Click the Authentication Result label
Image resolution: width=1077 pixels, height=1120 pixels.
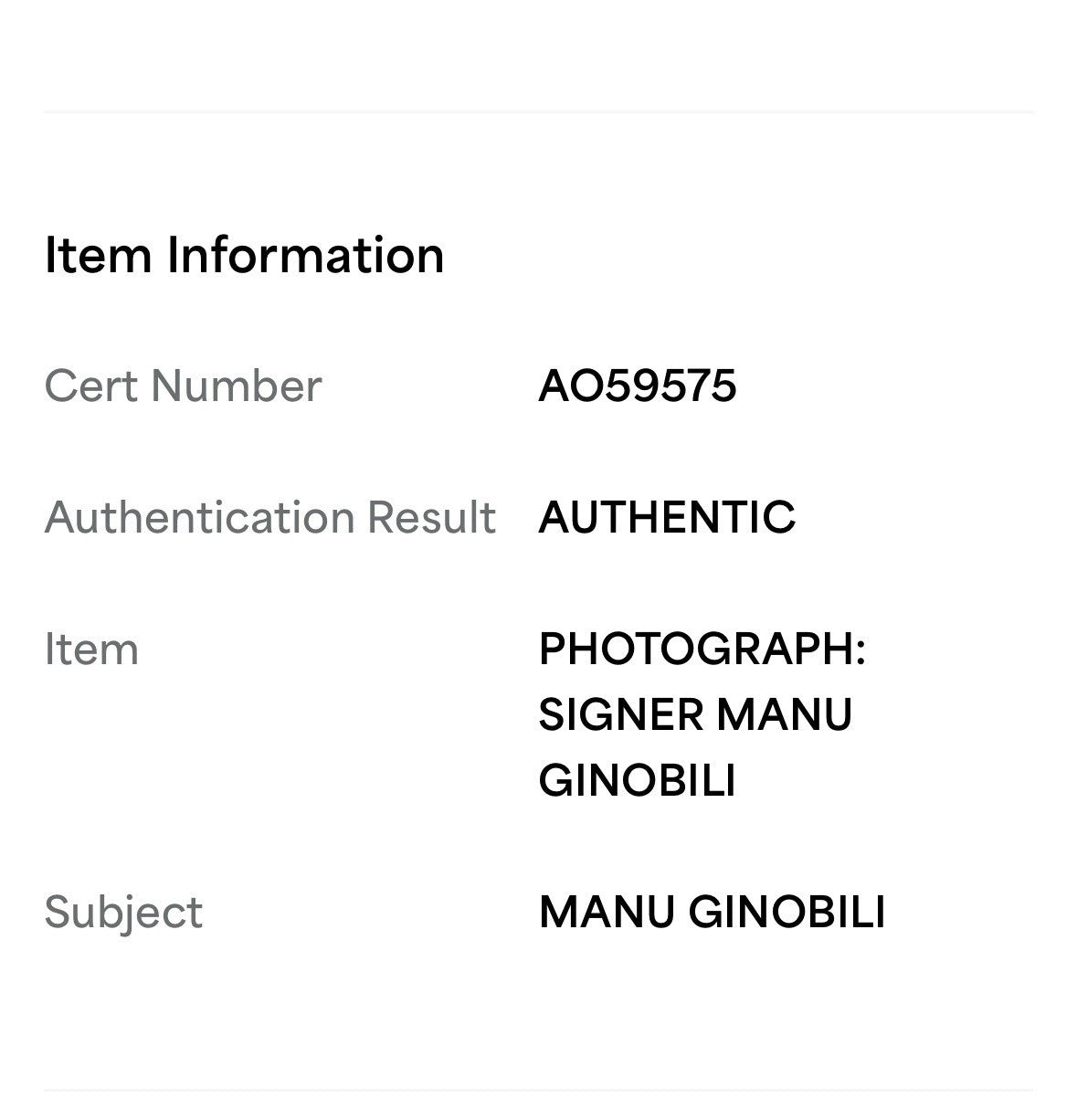[269, 517]
